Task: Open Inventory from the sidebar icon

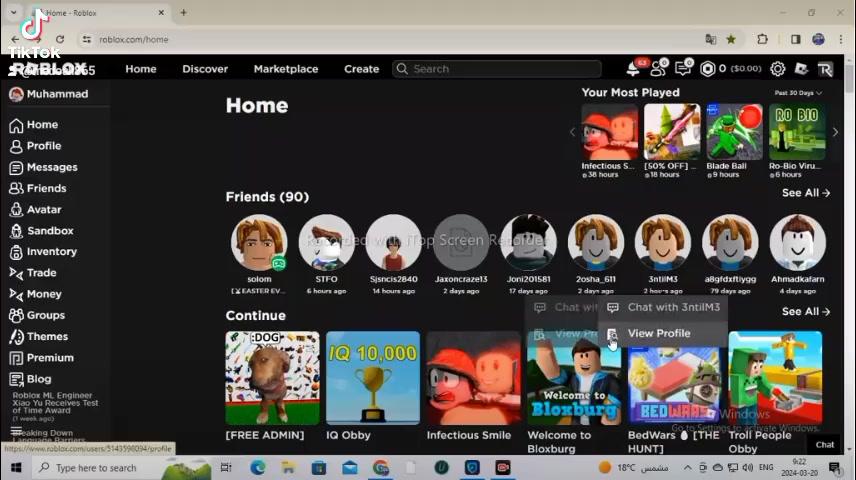Action: click(16, 252)
